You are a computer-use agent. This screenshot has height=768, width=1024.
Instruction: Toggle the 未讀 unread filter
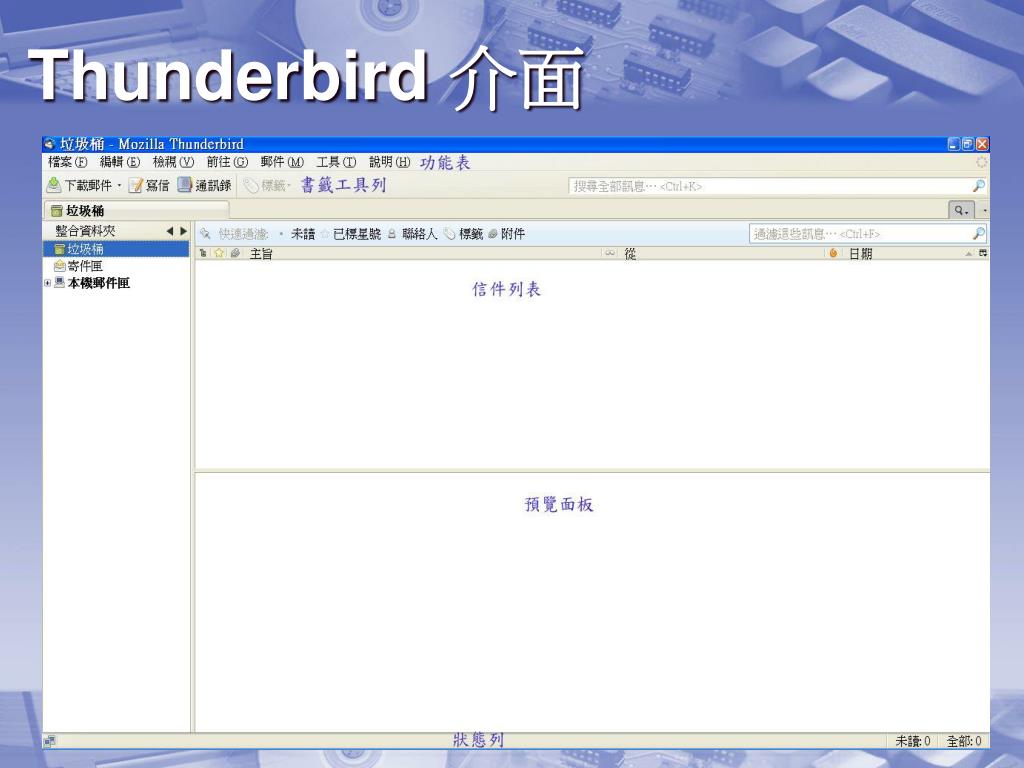click(x=298, y=234)
